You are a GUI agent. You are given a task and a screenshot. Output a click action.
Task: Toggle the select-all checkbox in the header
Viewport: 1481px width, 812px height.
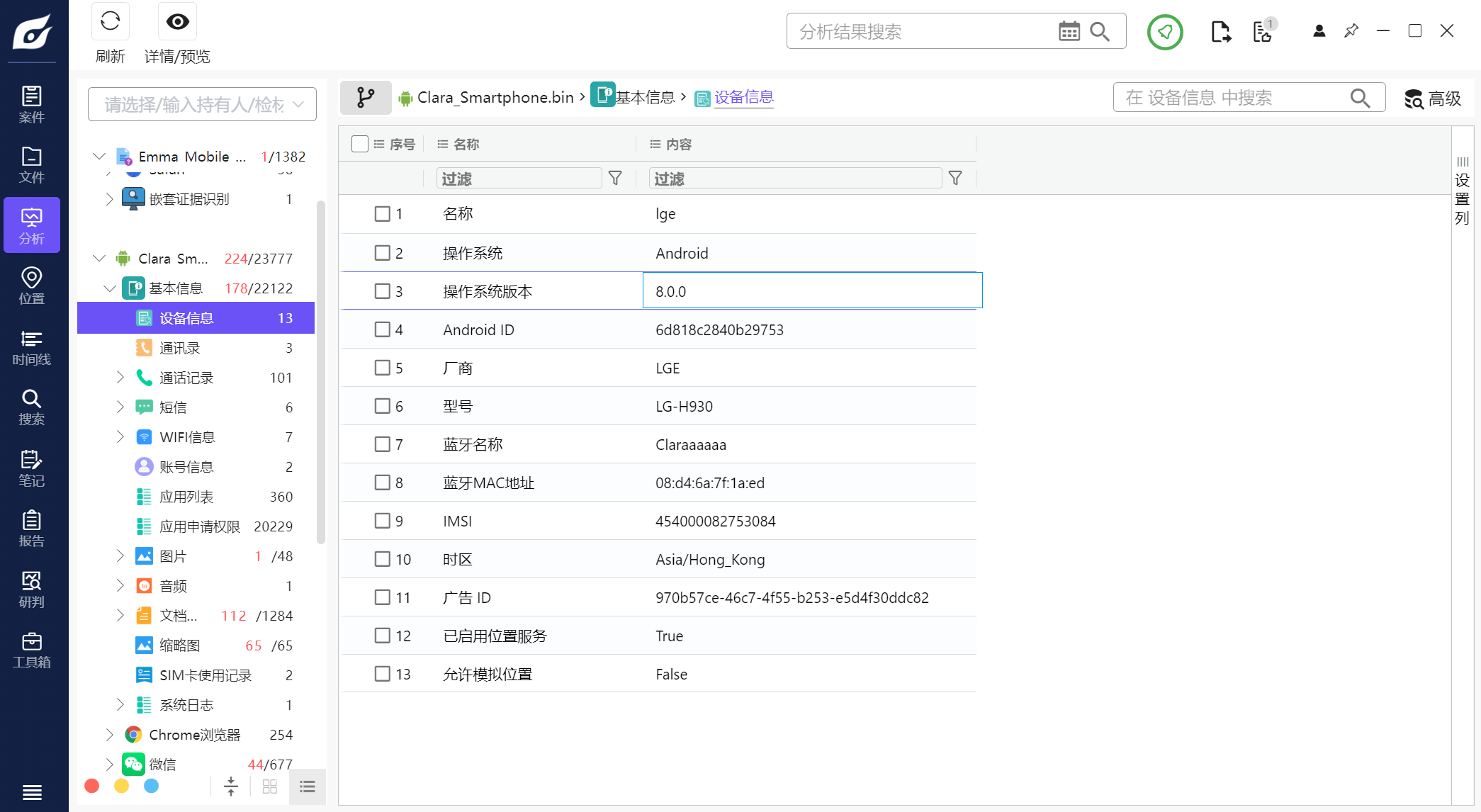point(360,144)
